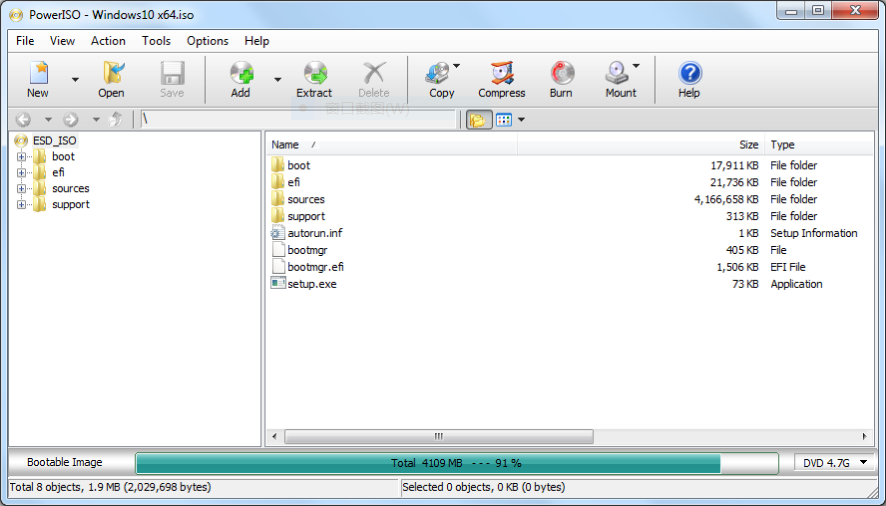The image size is (886, 506).
Task: Click the Back navigation arrow icon
Action: (x=24, y=119)
